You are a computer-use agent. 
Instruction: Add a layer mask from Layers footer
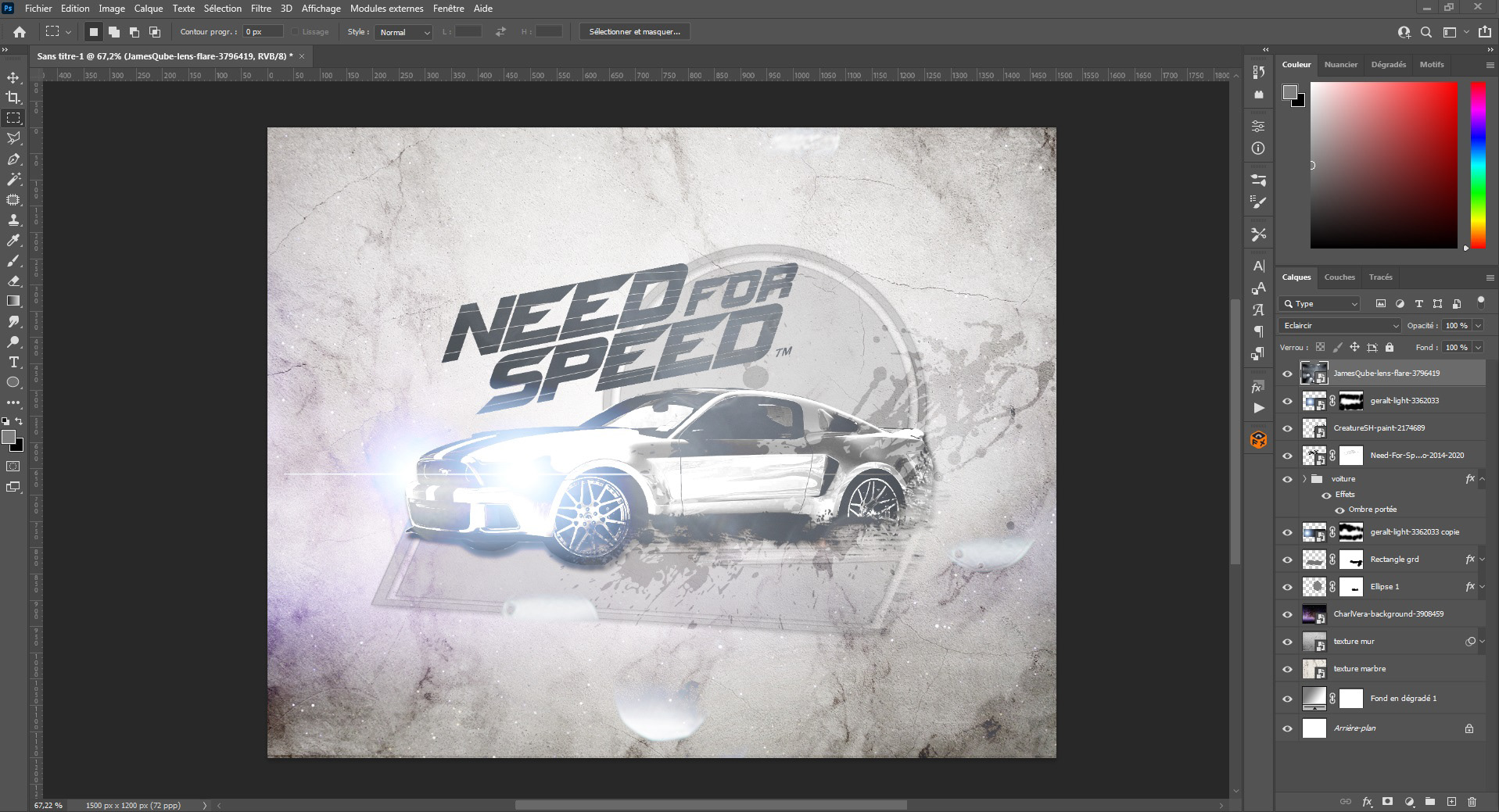(1388, 801)
